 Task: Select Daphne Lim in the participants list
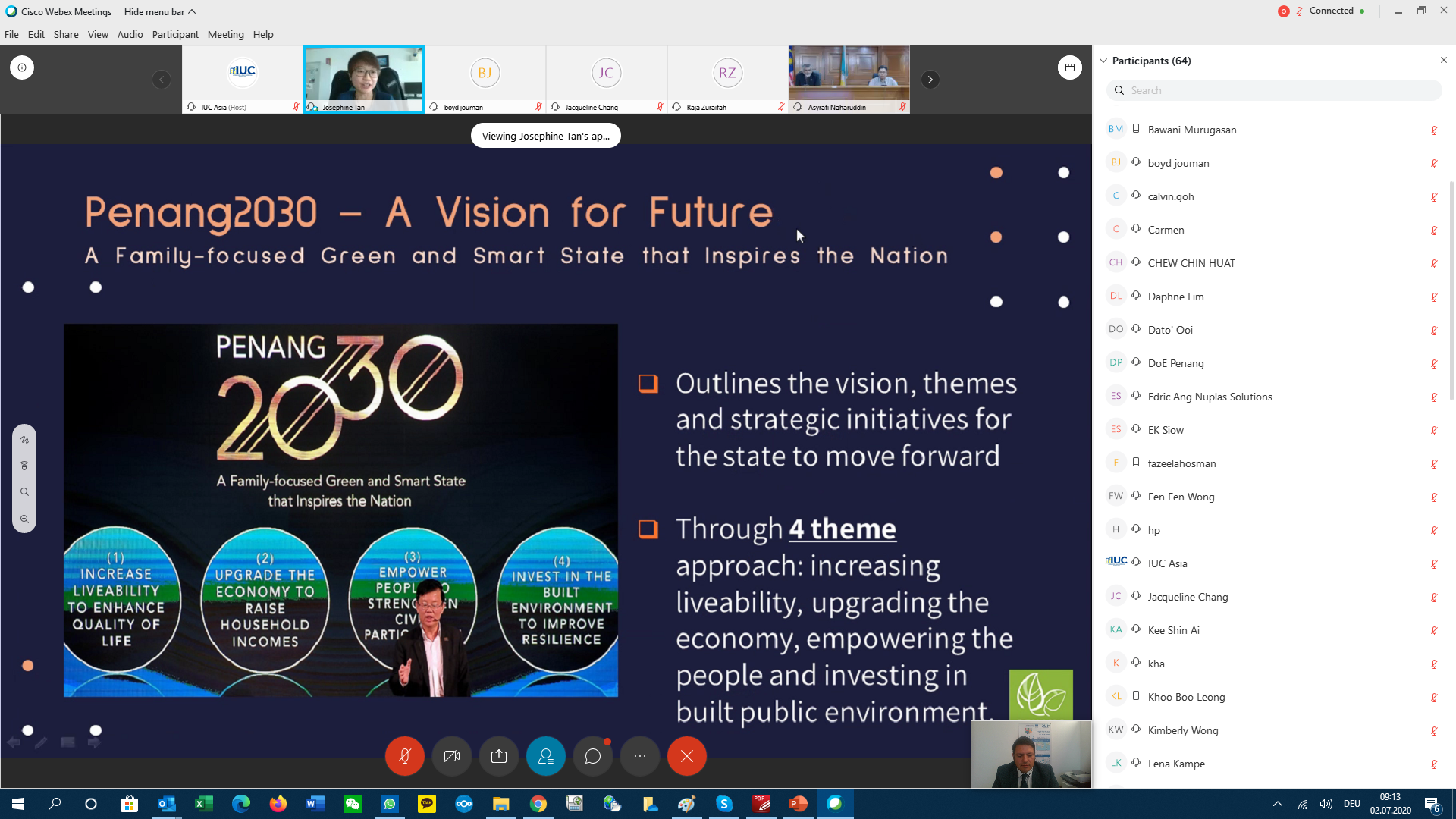[x=1175, y=297]
